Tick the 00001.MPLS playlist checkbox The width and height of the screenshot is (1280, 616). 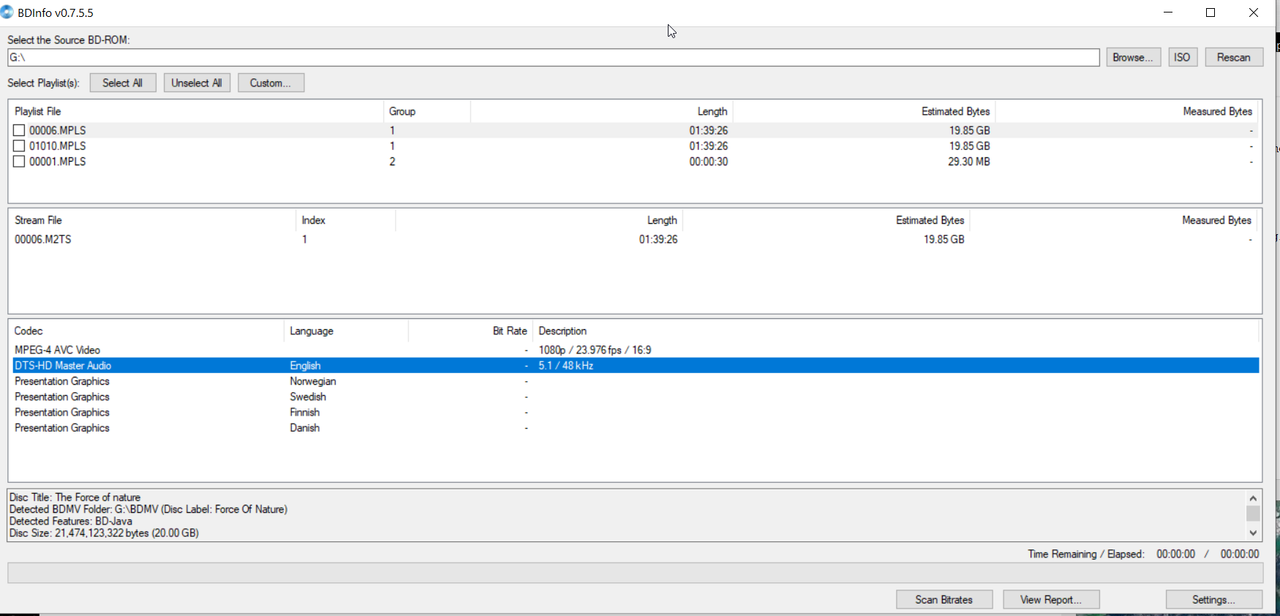[19, 161]
